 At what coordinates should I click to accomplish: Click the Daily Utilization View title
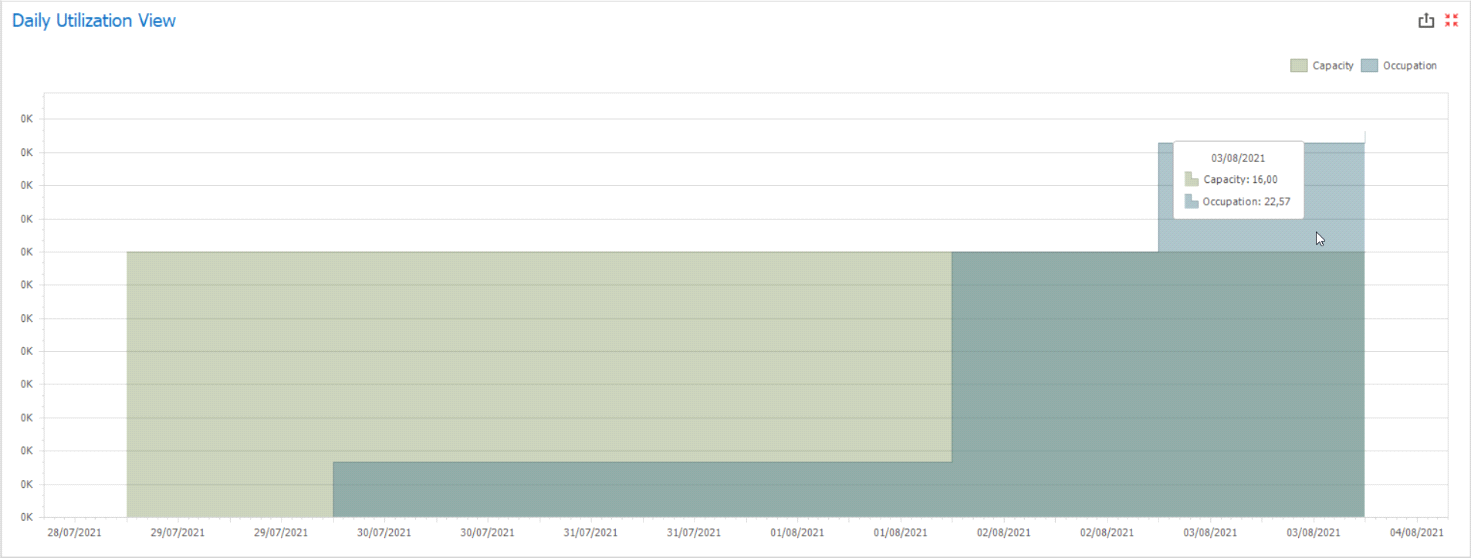point(94,20)
